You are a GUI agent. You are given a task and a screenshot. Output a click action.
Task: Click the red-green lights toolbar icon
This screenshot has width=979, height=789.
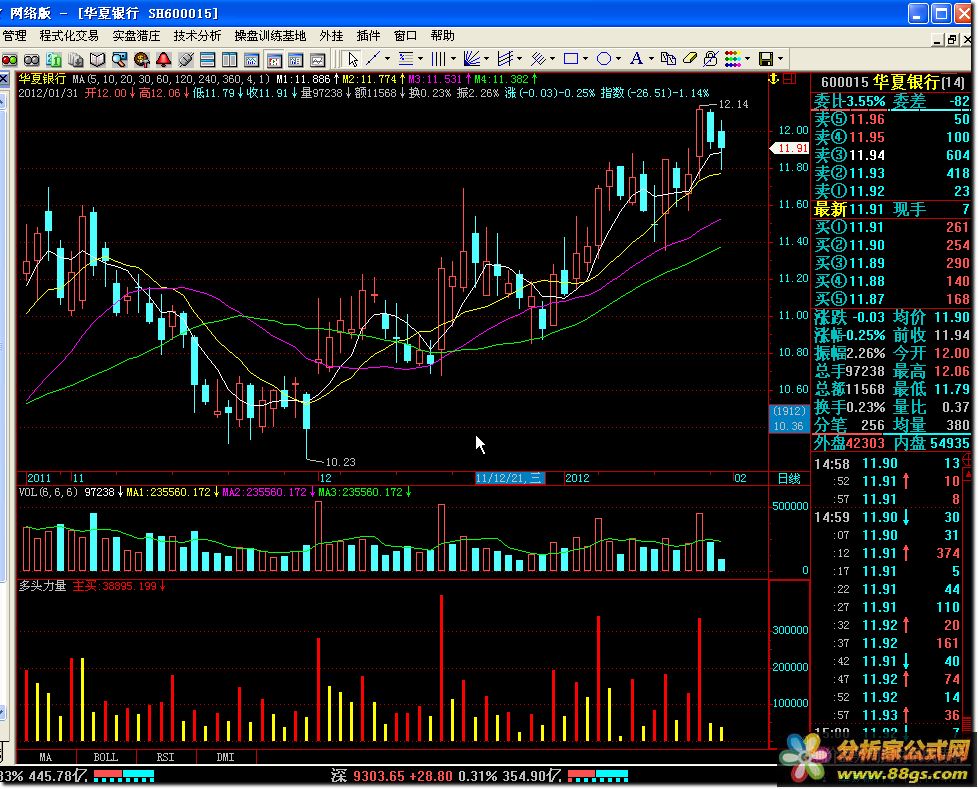point(9,59)
